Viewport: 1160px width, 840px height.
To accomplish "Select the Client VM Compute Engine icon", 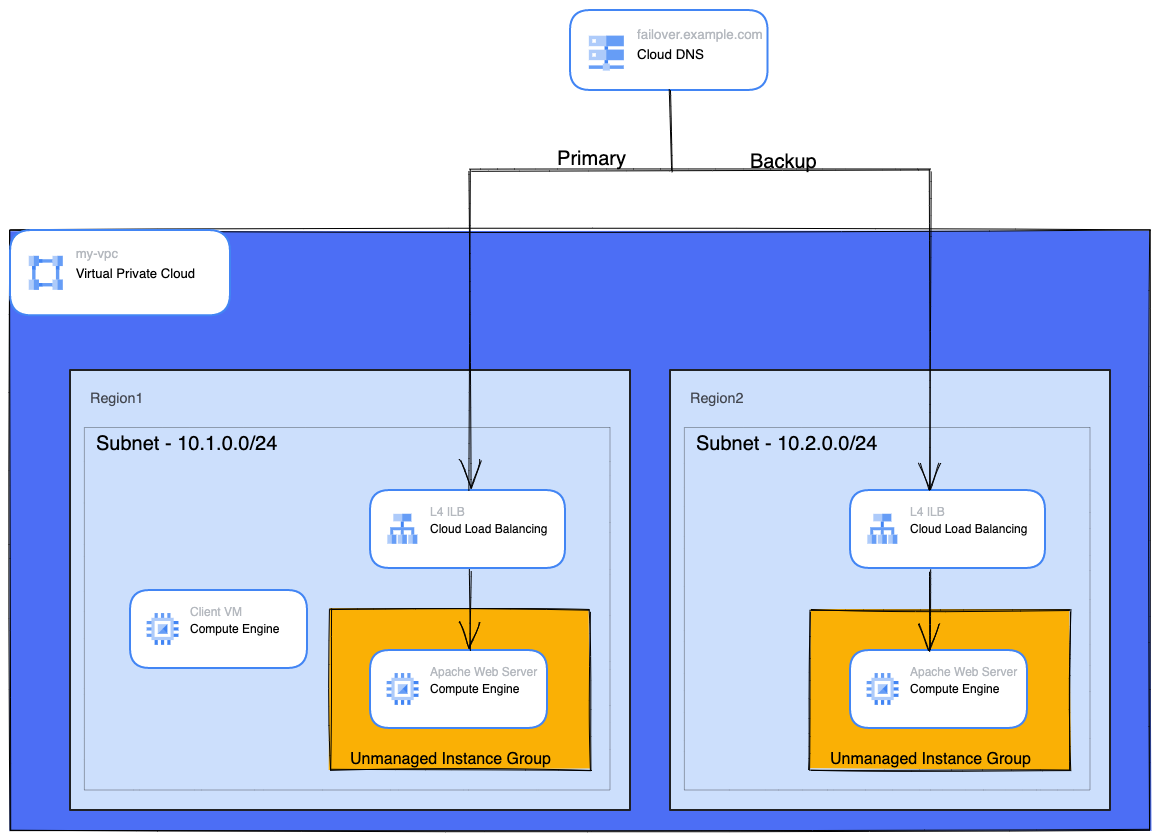I will (x=164, y=628).
